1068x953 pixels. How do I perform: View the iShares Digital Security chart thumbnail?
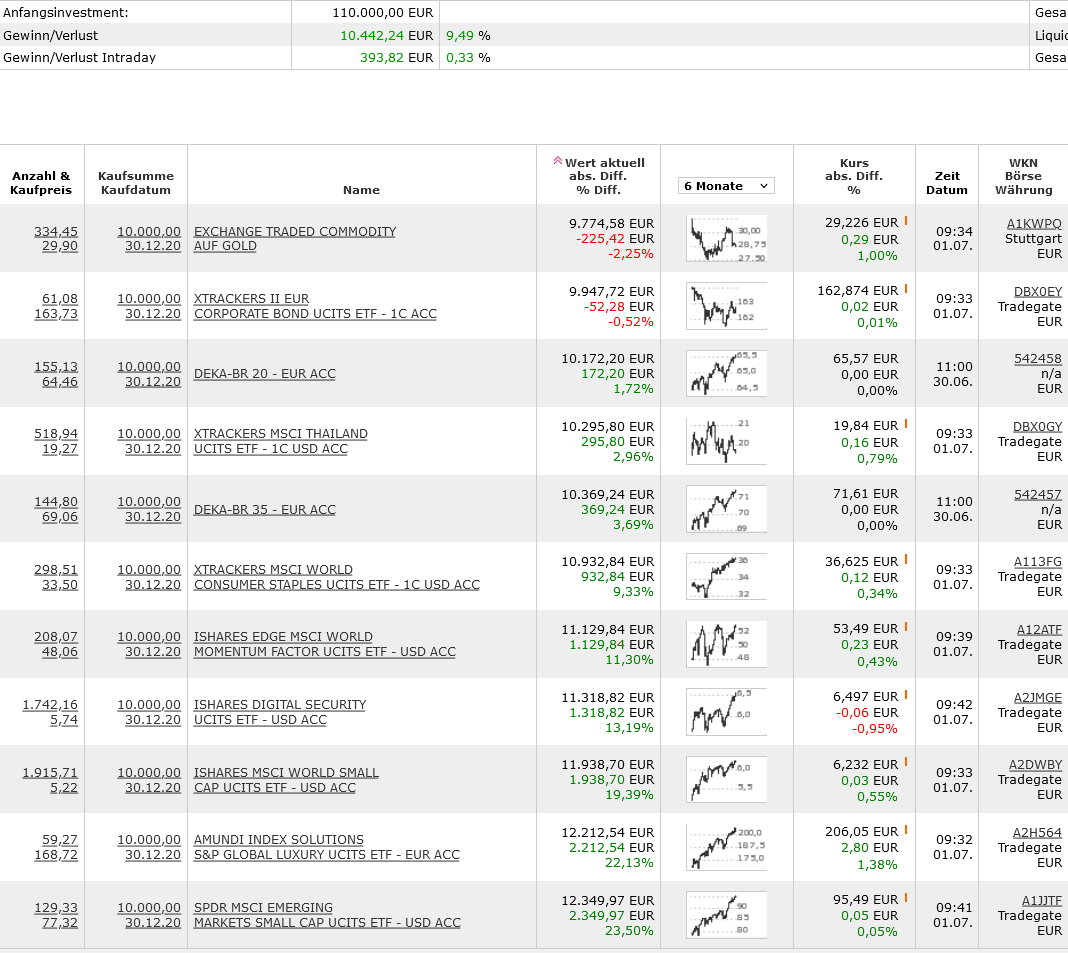click(726, 712)
